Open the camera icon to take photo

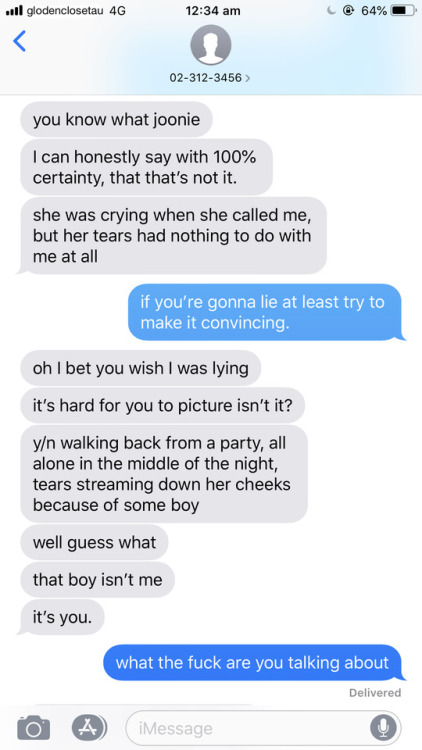point(33,728)
